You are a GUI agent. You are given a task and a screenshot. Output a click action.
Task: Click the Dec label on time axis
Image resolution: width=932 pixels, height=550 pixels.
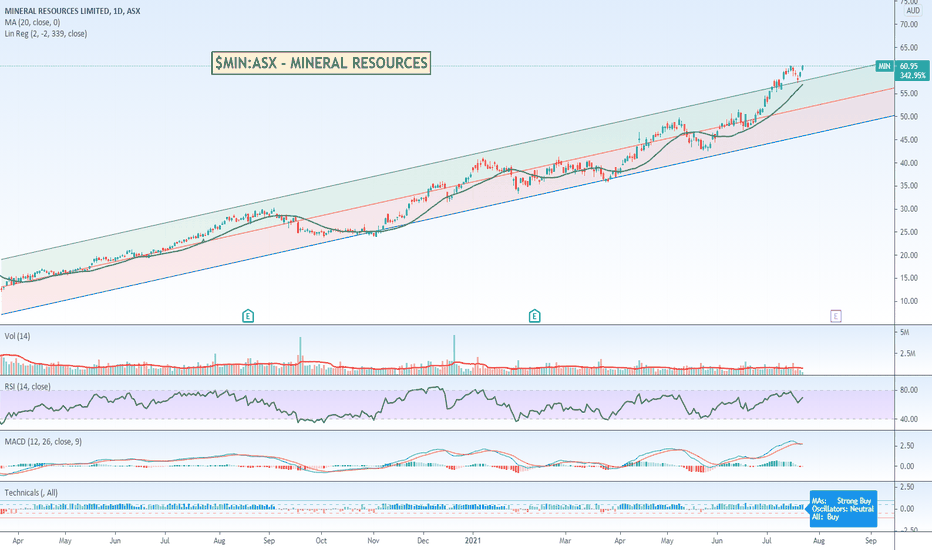pyautogui.click(x=423, y=541)
